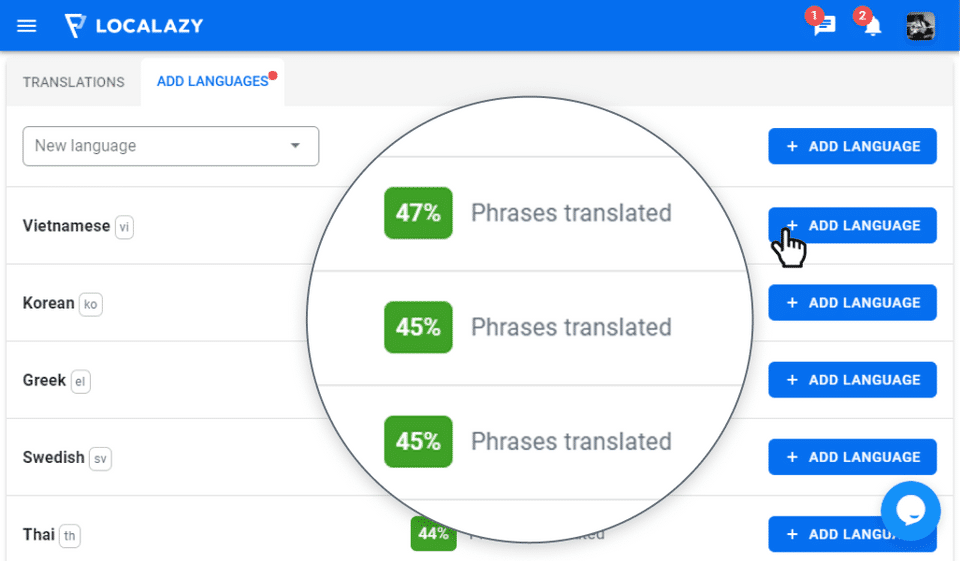Open the messages chat icon

coord(824,26)
